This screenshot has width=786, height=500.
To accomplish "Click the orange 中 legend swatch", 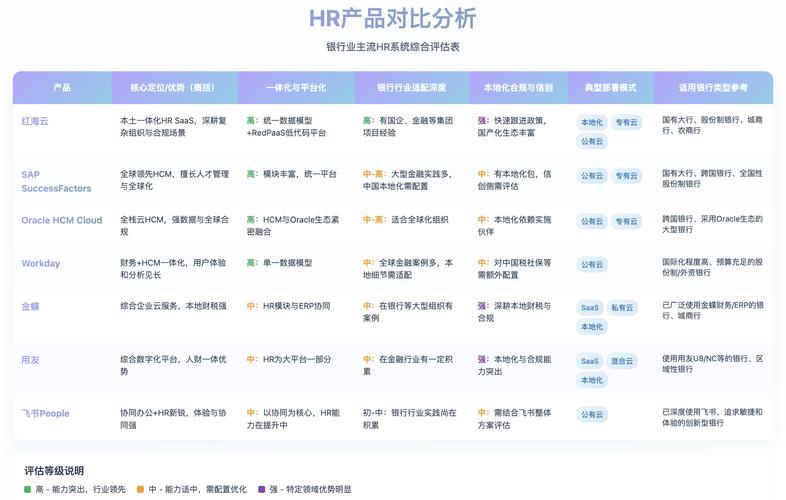I will tap(140, 489).
